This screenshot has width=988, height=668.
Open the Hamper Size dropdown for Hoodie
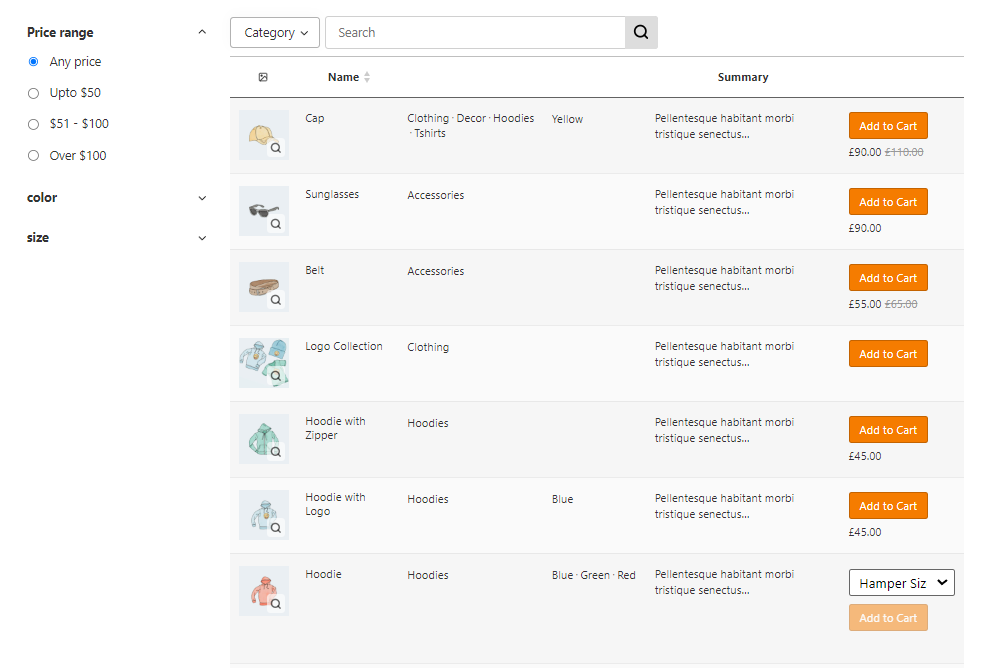coord(901,583)
